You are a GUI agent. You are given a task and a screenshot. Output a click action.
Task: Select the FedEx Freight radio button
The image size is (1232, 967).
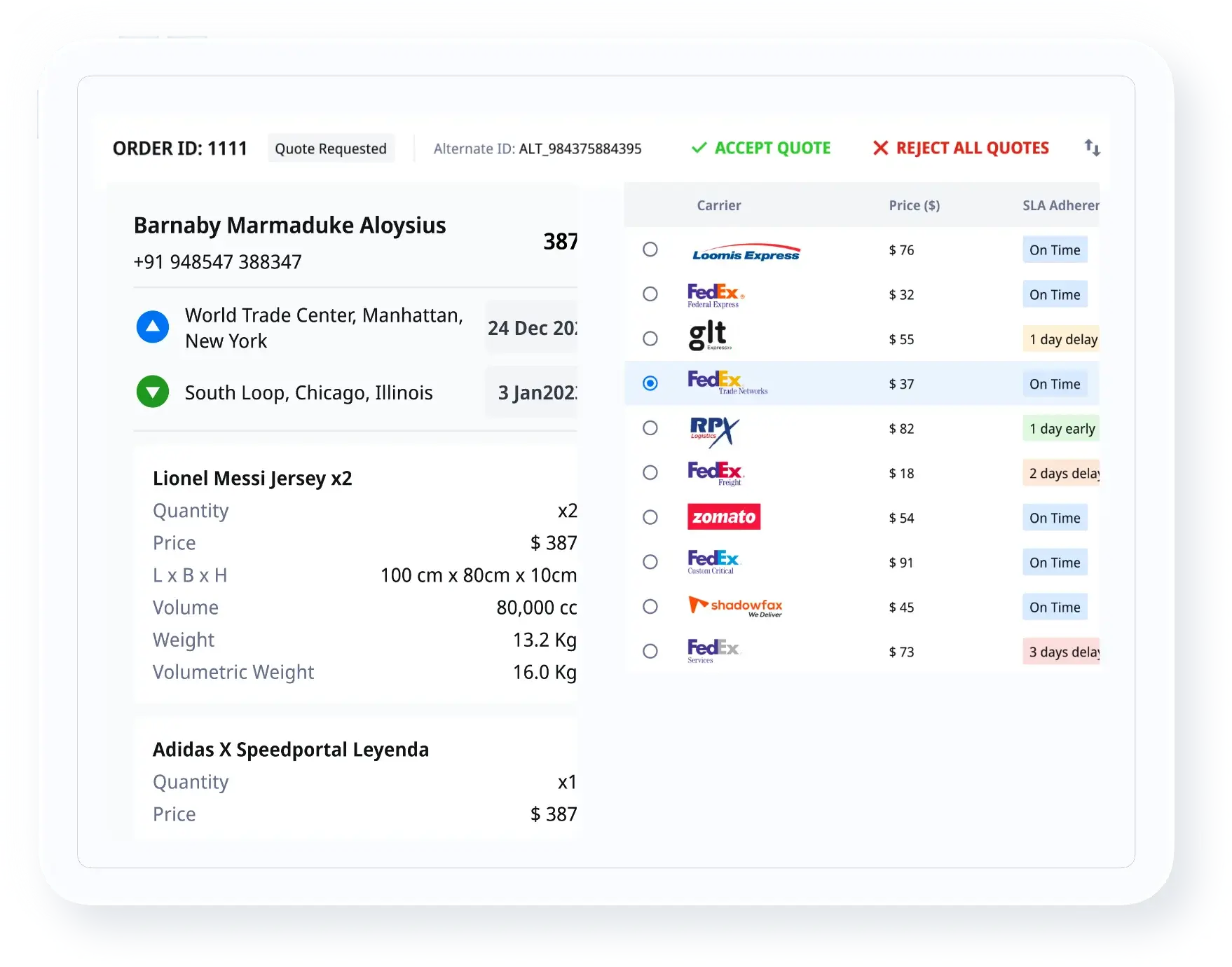tap(650, 472)
